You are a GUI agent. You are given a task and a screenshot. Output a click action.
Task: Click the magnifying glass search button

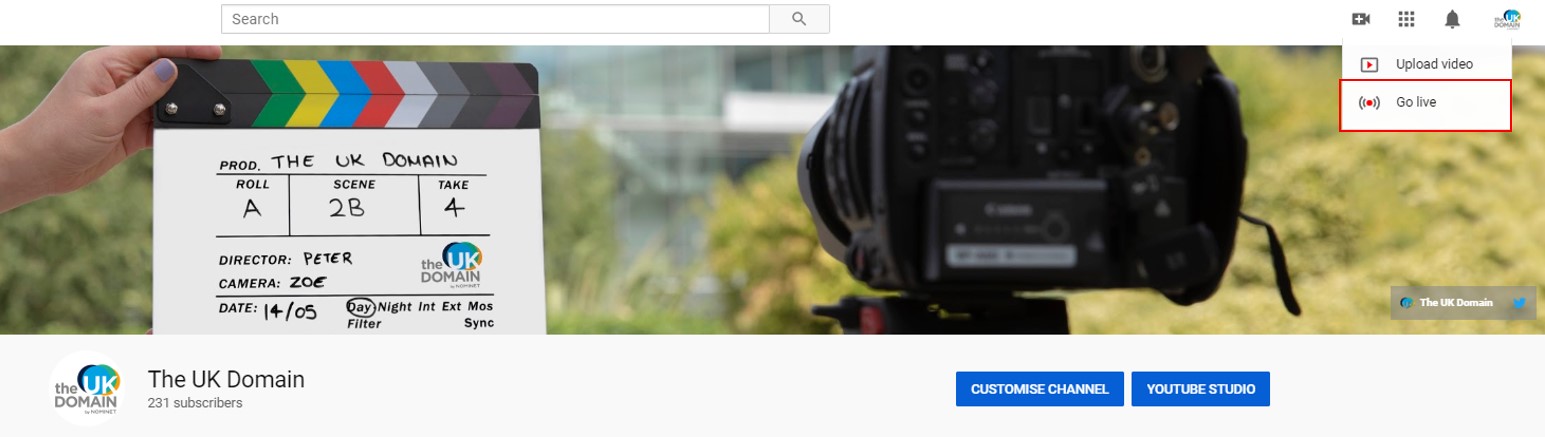point(799,19)
